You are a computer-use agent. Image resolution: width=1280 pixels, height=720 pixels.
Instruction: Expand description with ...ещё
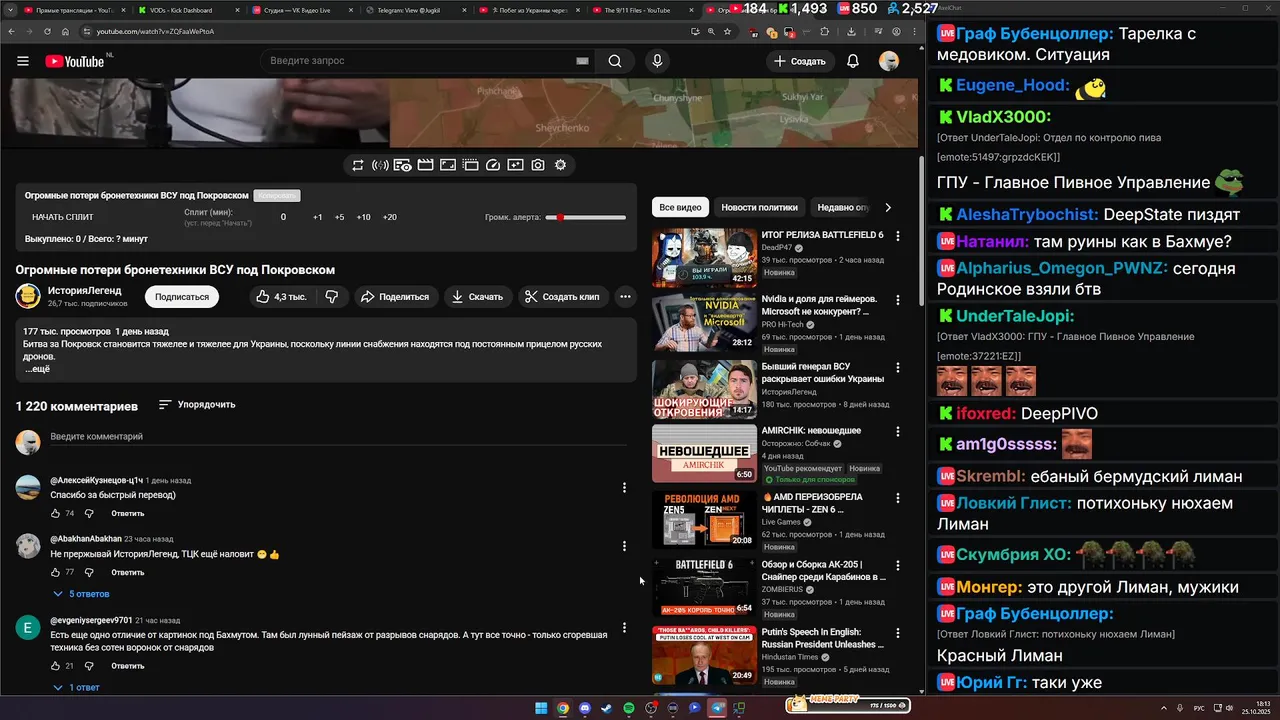[37, 369]
